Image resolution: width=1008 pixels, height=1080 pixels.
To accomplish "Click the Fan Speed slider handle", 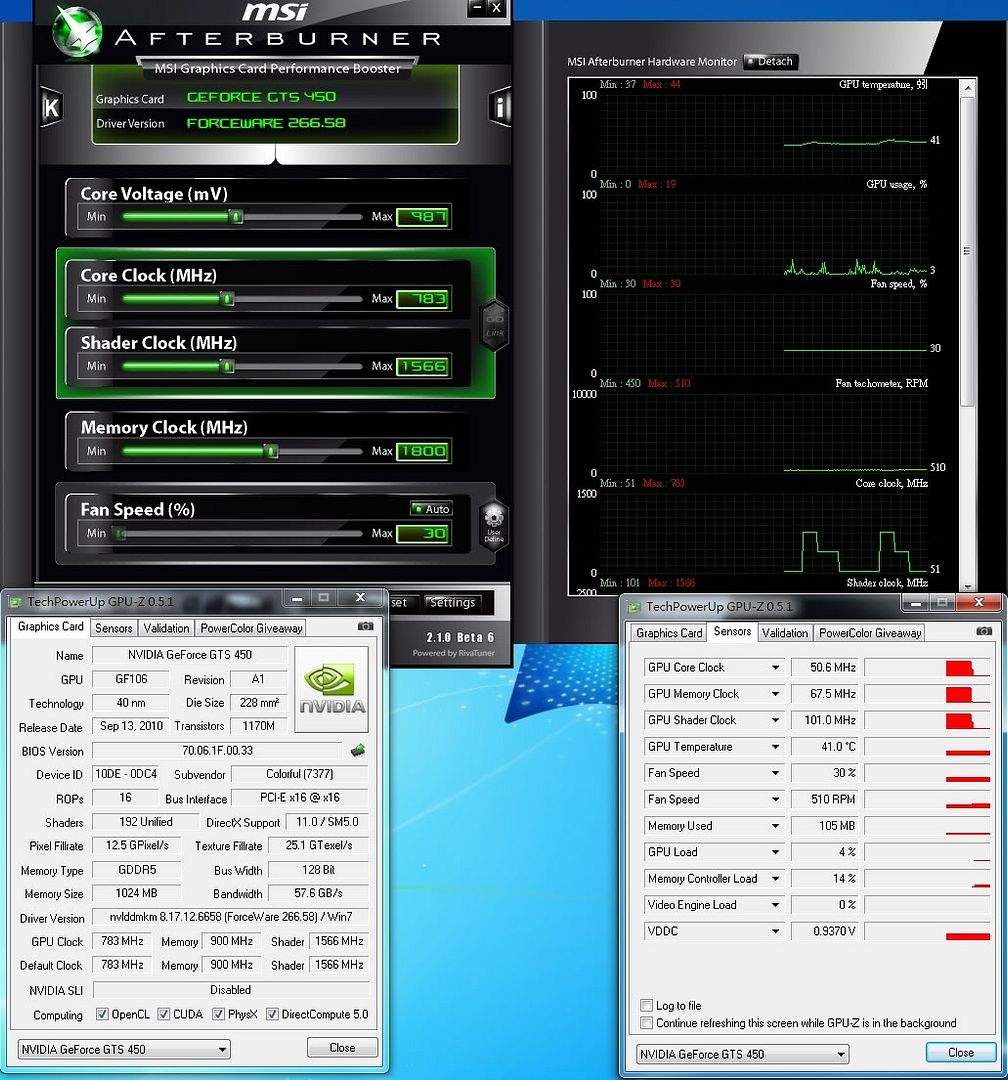I will (x=121, y=534).
